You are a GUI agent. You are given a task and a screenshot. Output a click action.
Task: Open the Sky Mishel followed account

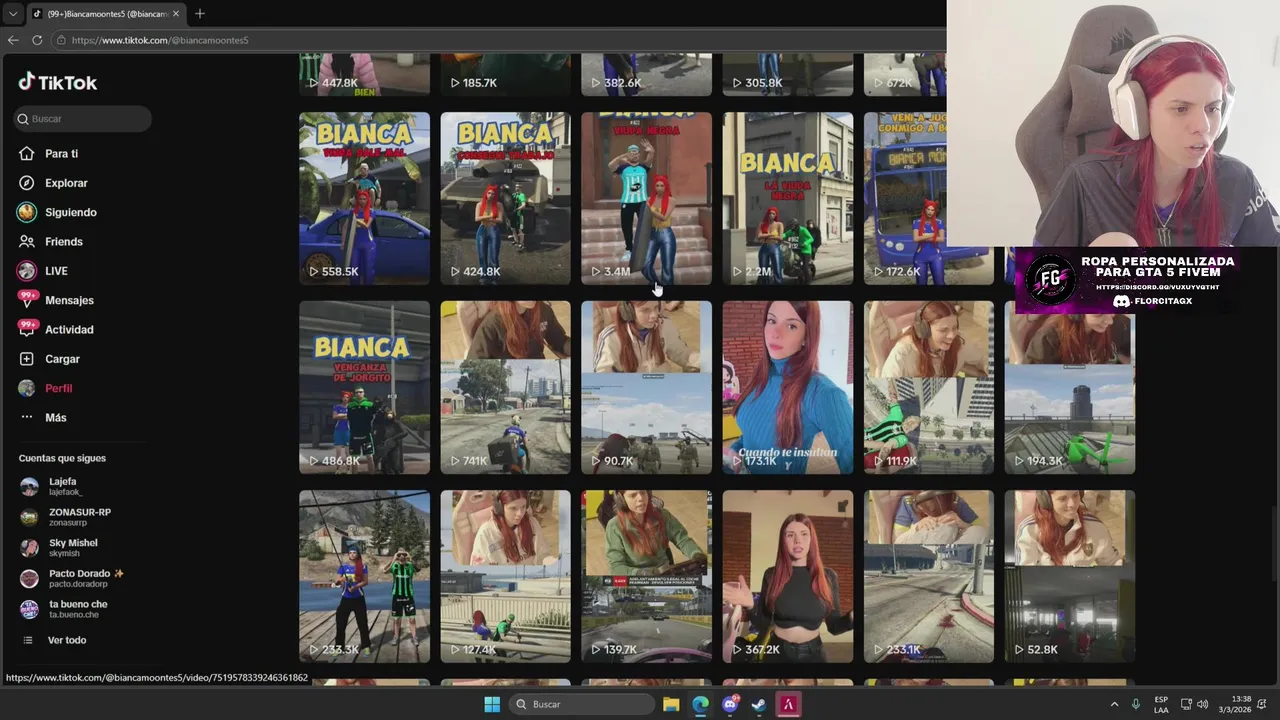pos(60,547)
